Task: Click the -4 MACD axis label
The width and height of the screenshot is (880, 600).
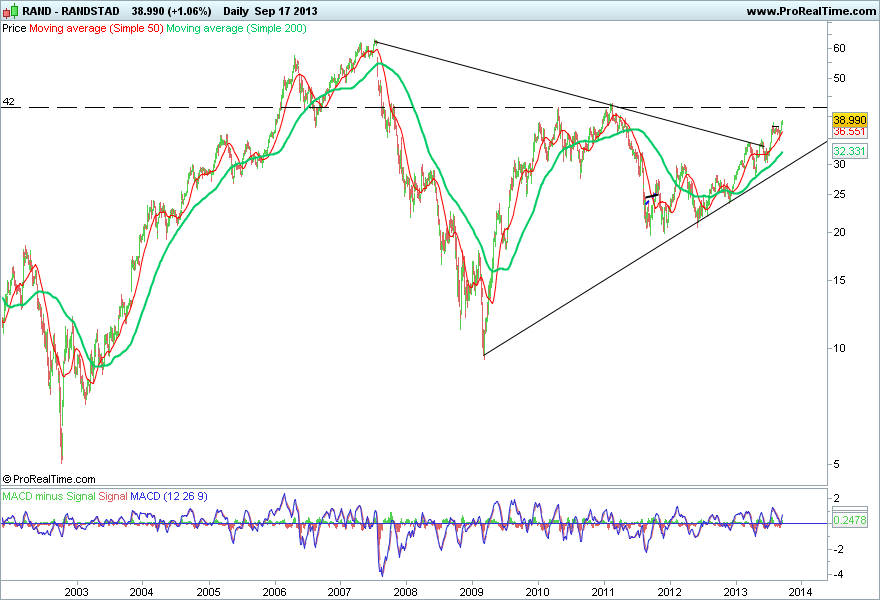Action: pos(838,575)
